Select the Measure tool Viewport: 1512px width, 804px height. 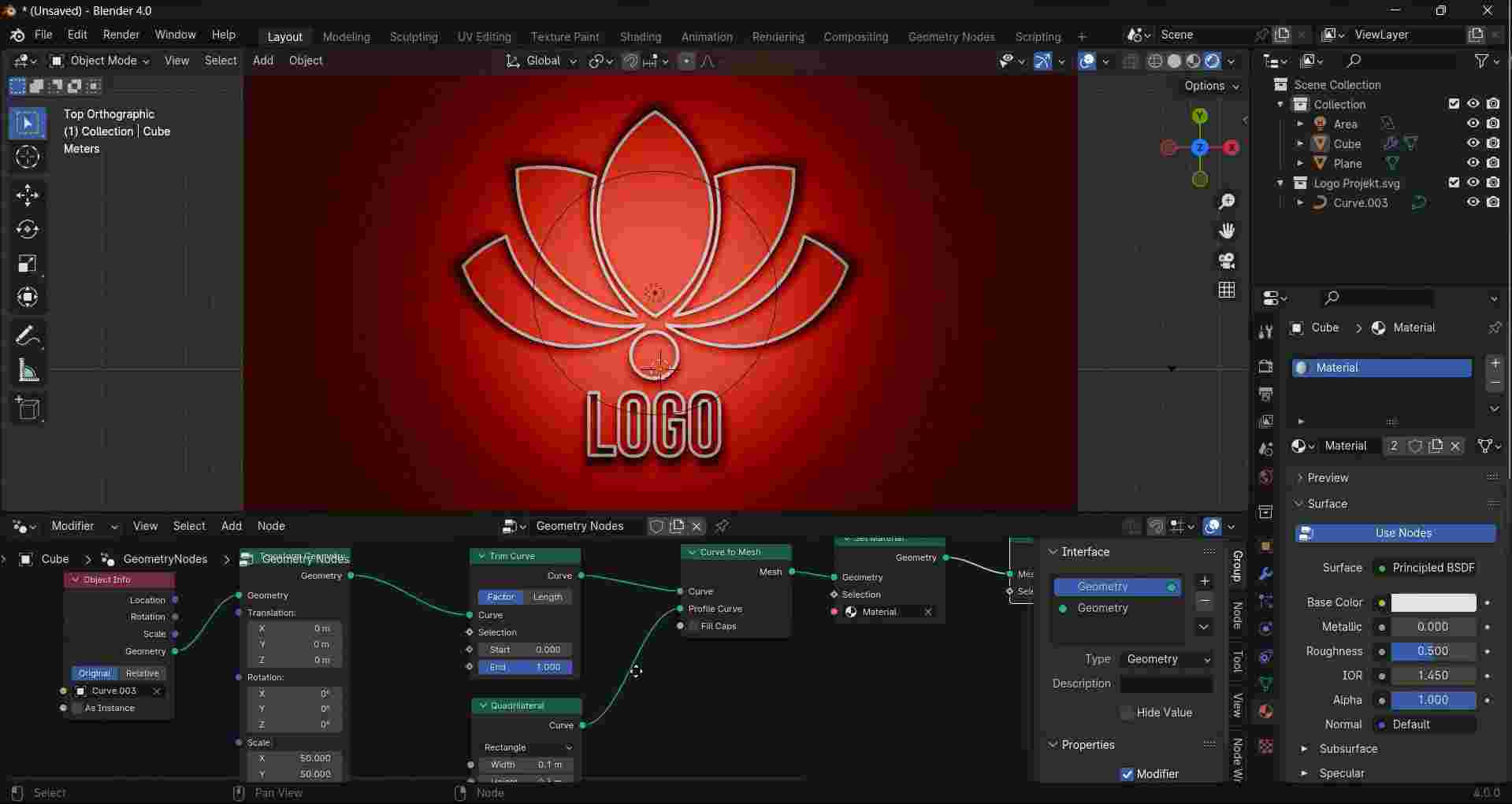coord(28,370)
